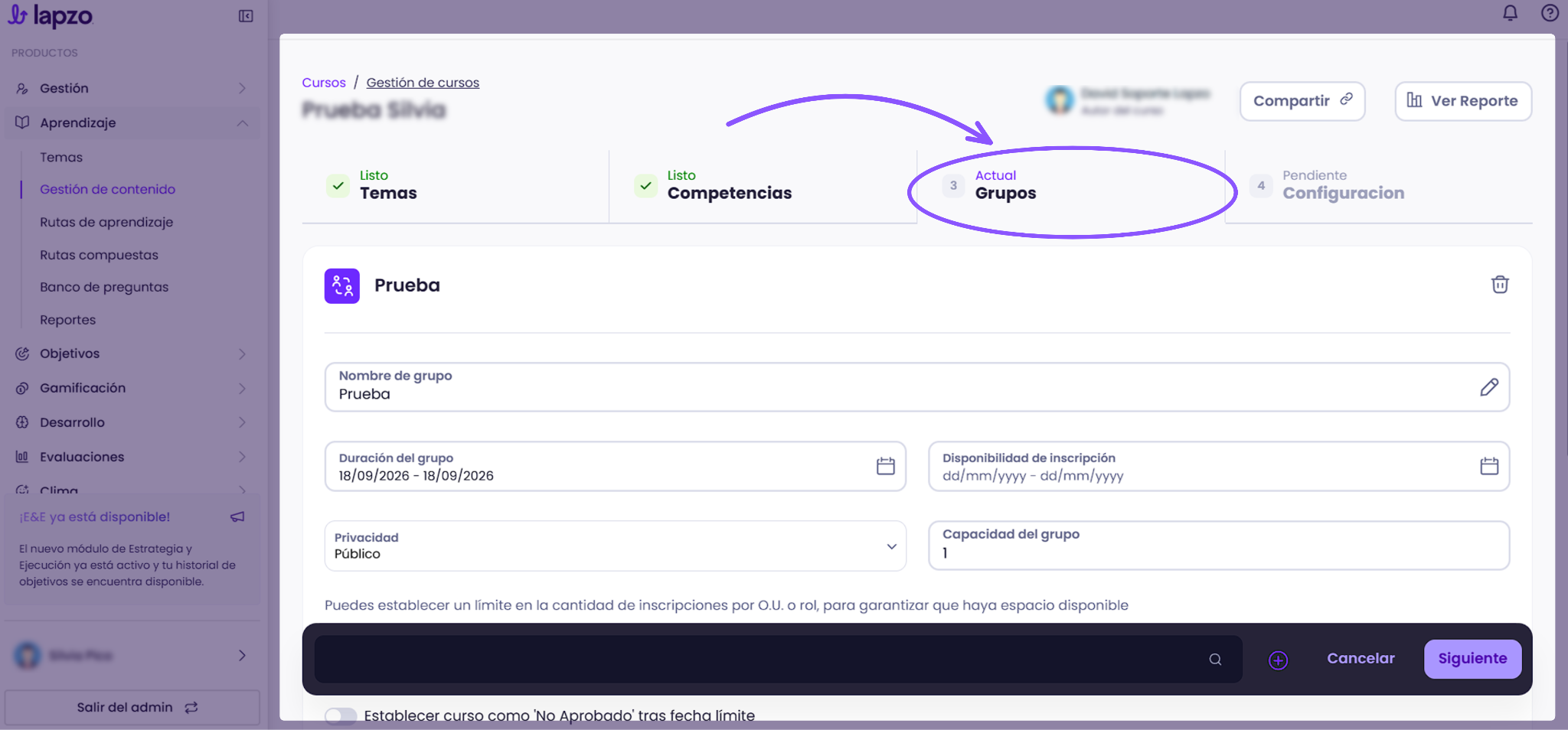Collapse the sidebar with panel icon
Image resolution: width=1568 pixels, height=730 pixels.
coord(246,16)
